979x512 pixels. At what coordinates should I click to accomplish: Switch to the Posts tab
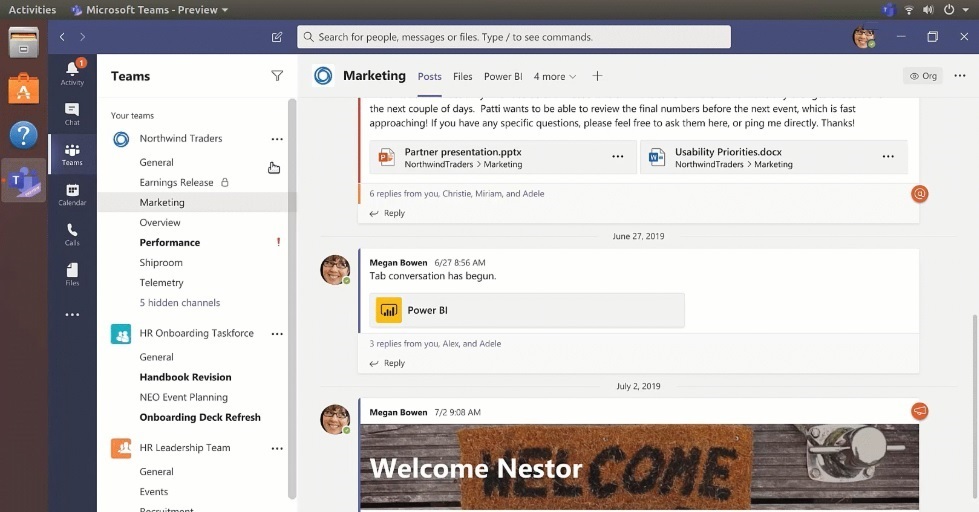[430, 76]
